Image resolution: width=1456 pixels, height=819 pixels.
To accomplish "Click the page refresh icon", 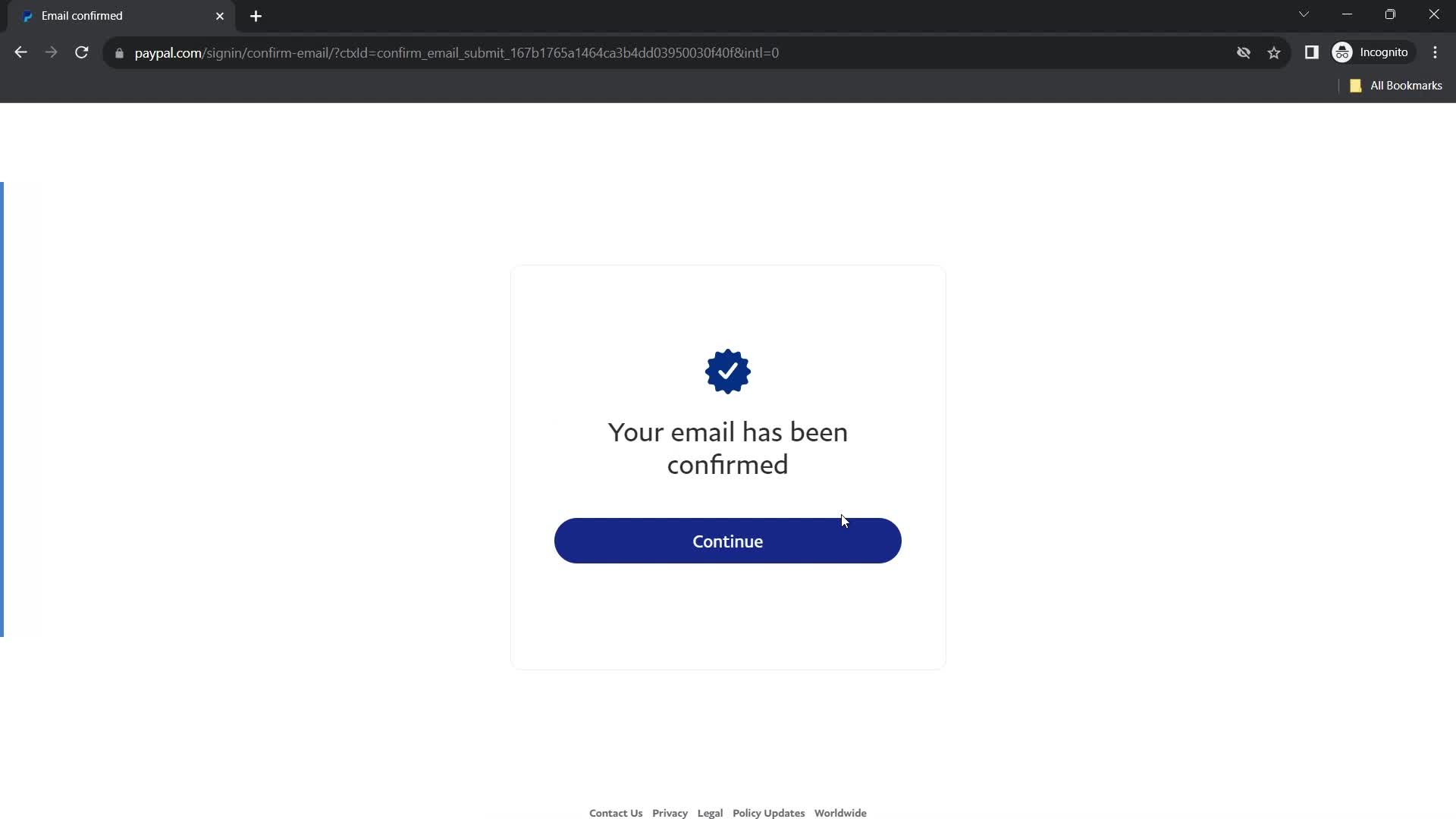I will [82, 53].
